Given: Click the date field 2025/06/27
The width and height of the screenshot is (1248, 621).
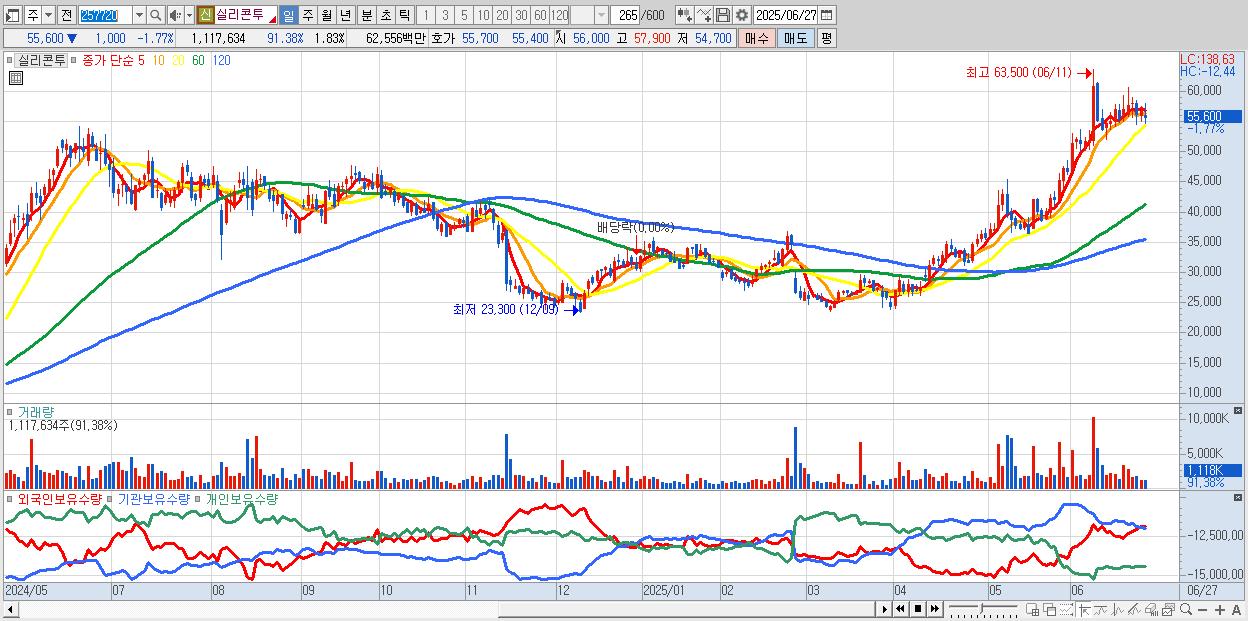Looking at the screenshot, I should 785,15.
